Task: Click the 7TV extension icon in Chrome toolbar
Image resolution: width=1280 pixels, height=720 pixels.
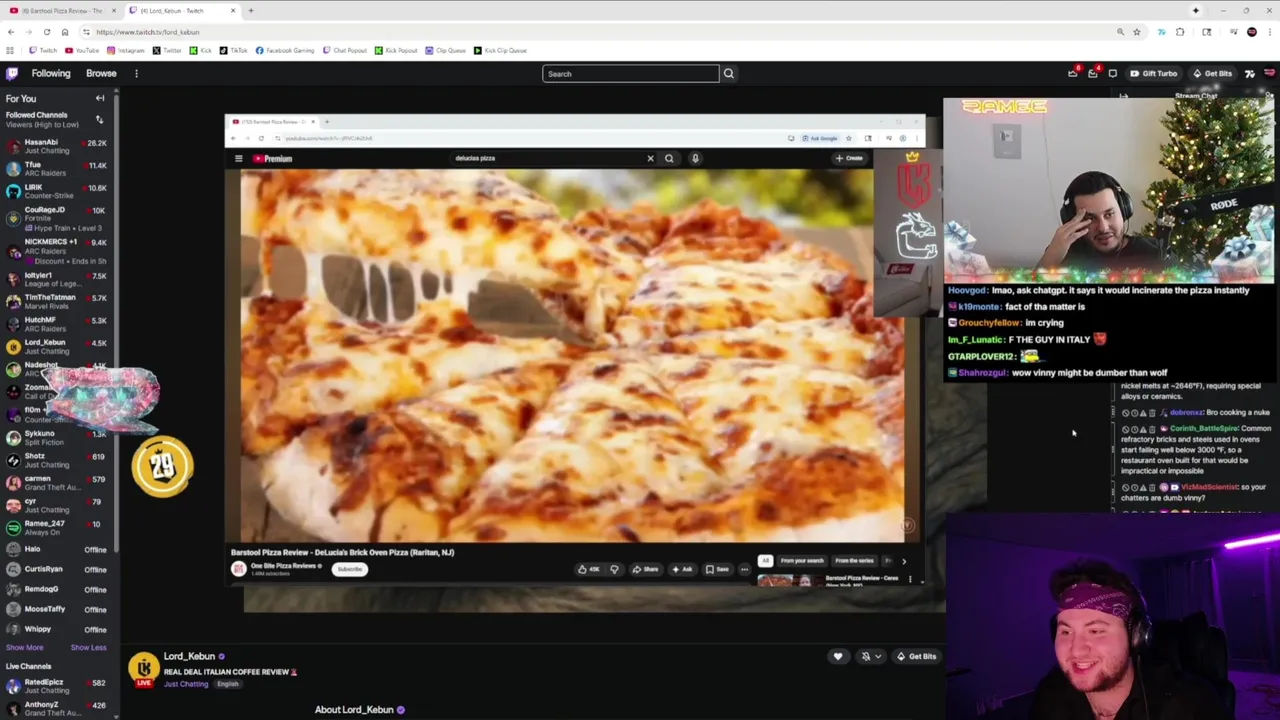Action: (x=1161, y=32)
